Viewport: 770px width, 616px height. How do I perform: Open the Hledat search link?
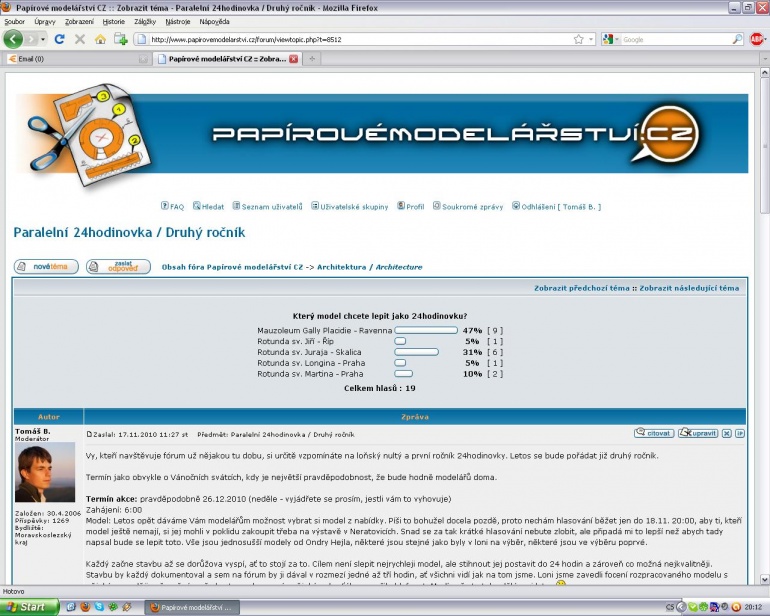point(213,207)
